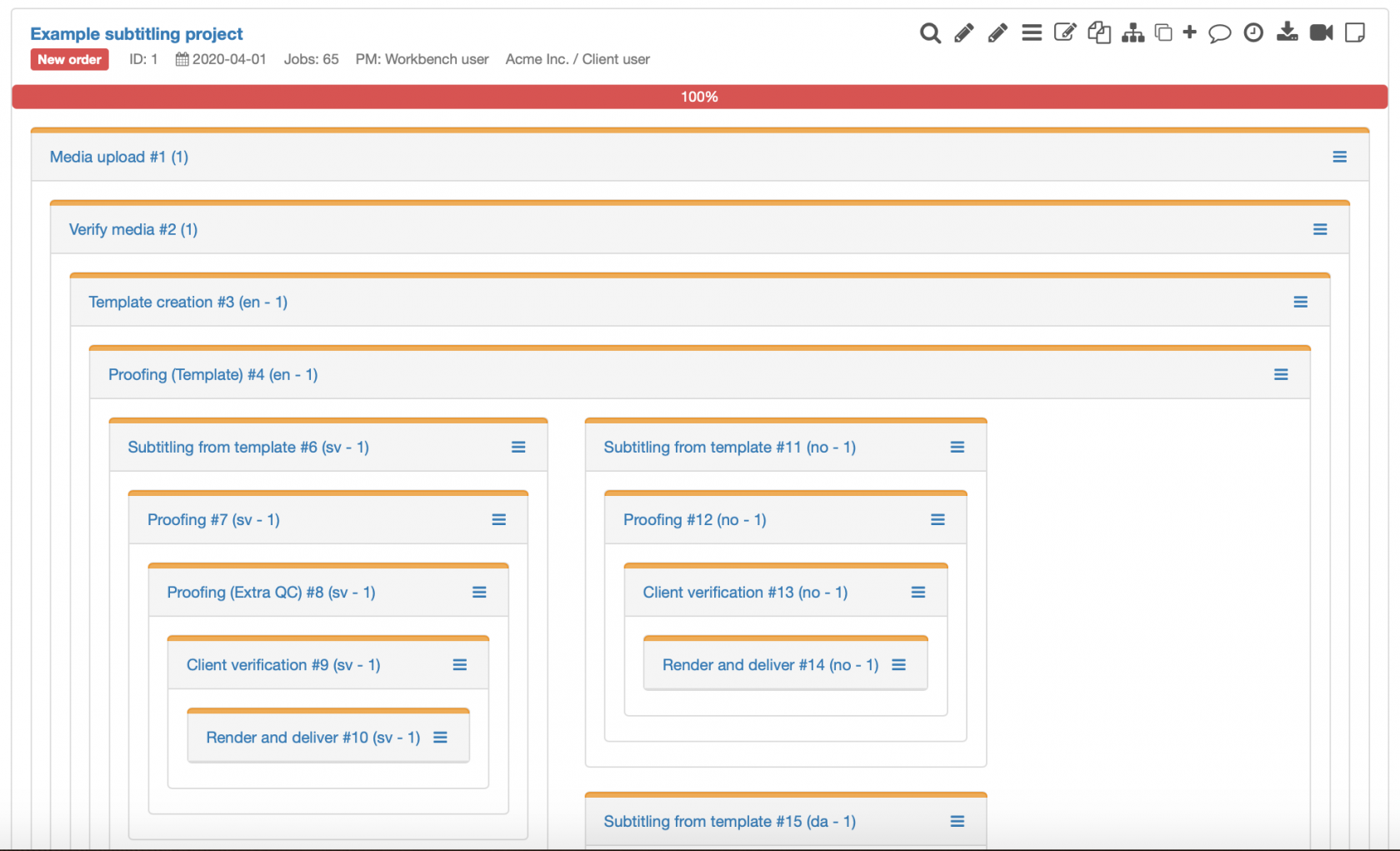Click the 'Acme Inc. / Client user' text
Screen dimensions: 1400x851
(x=577, y=59)
